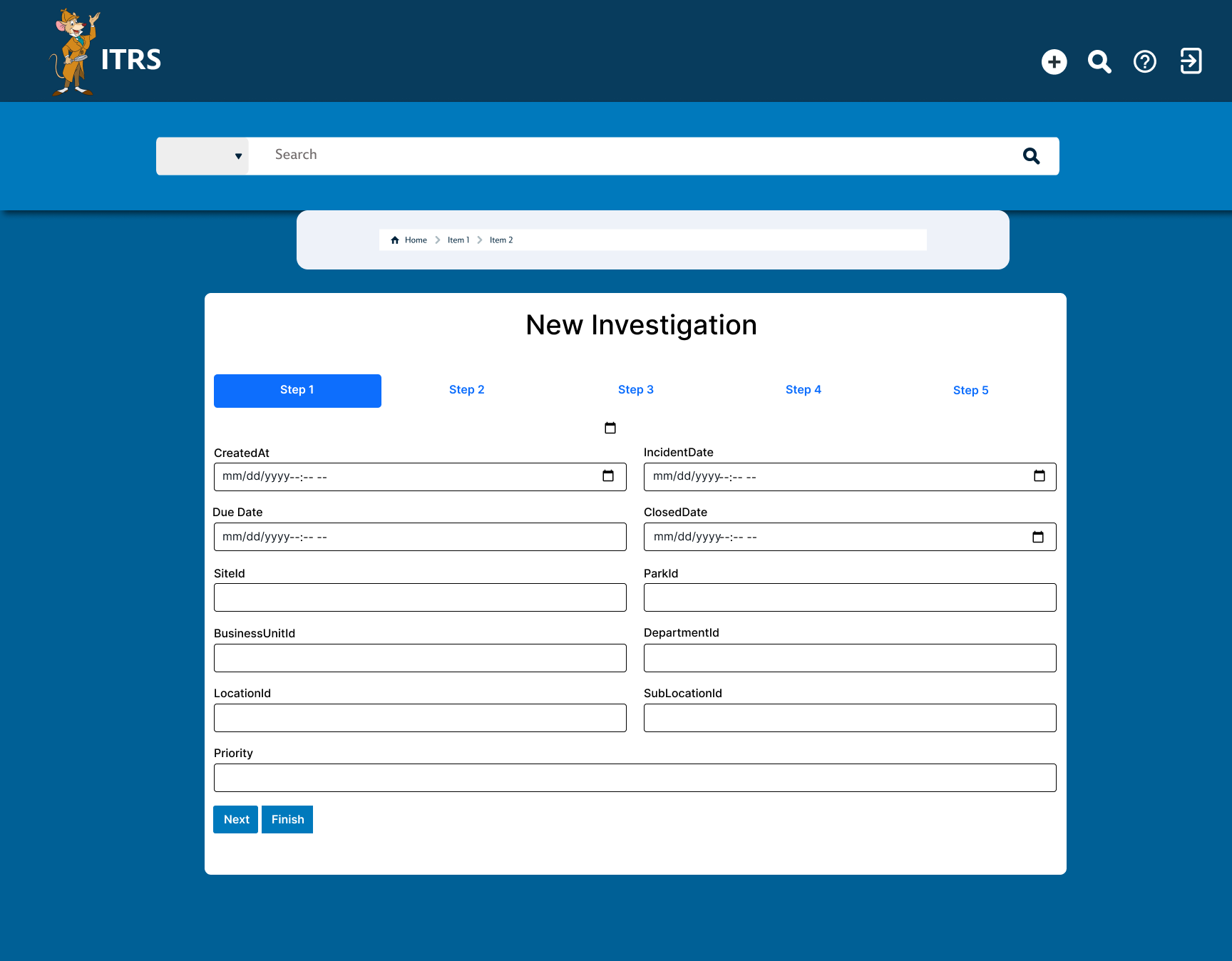Focus the ClosedDate date field

click(x=850, y=537)
